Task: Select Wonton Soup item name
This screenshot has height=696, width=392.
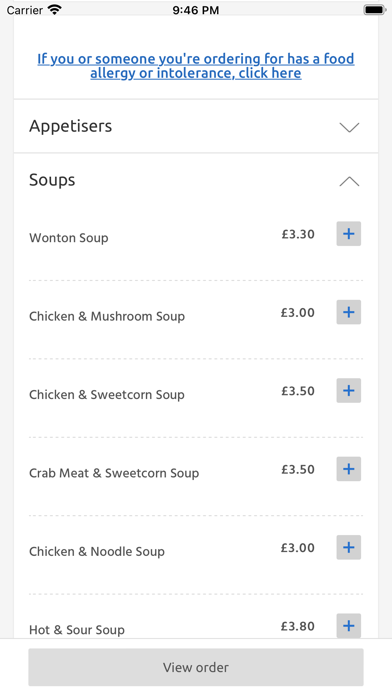Action: click(x=69, y=238)
